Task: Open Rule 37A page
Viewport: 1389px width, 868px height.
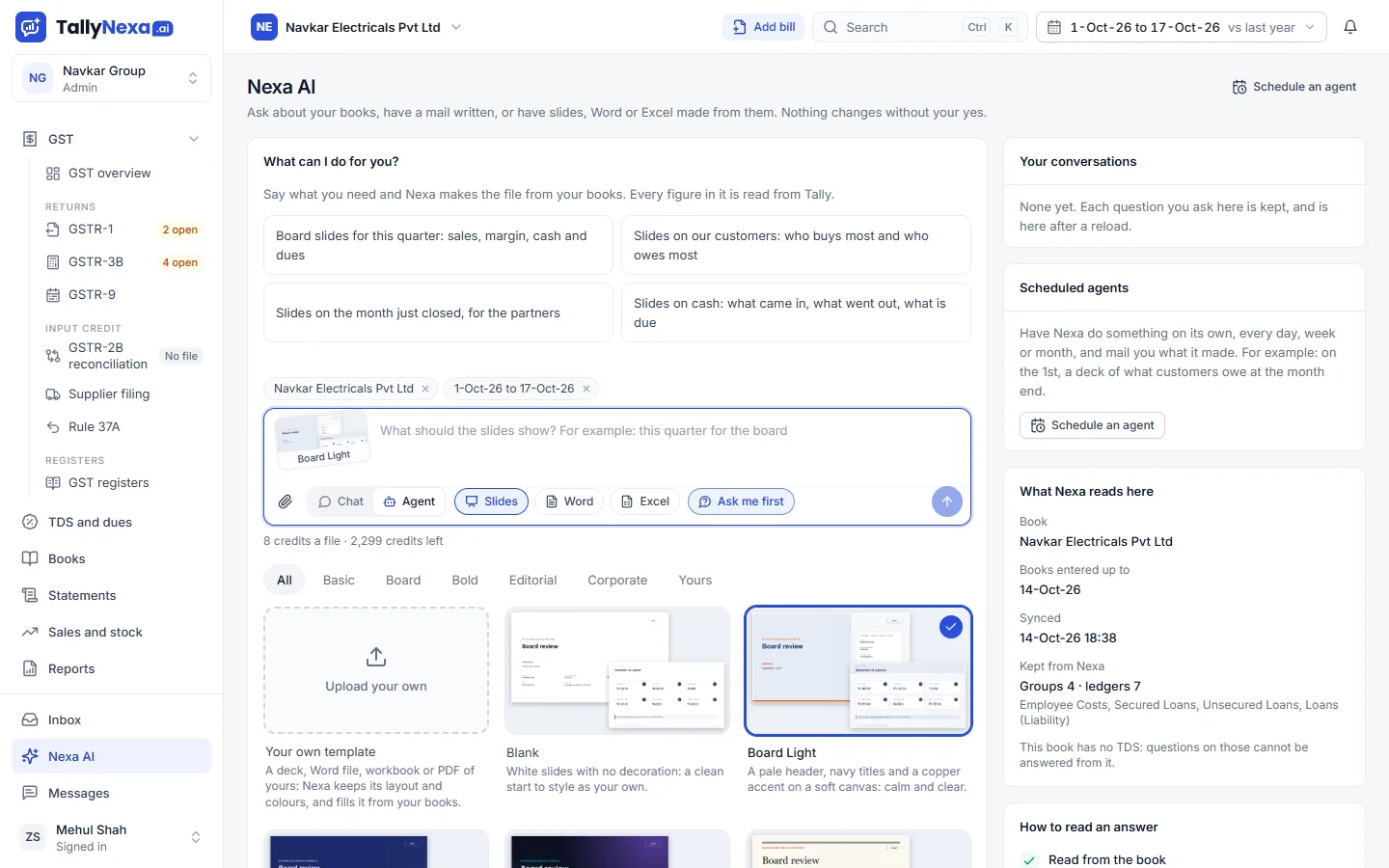Action: pos(123,426)
